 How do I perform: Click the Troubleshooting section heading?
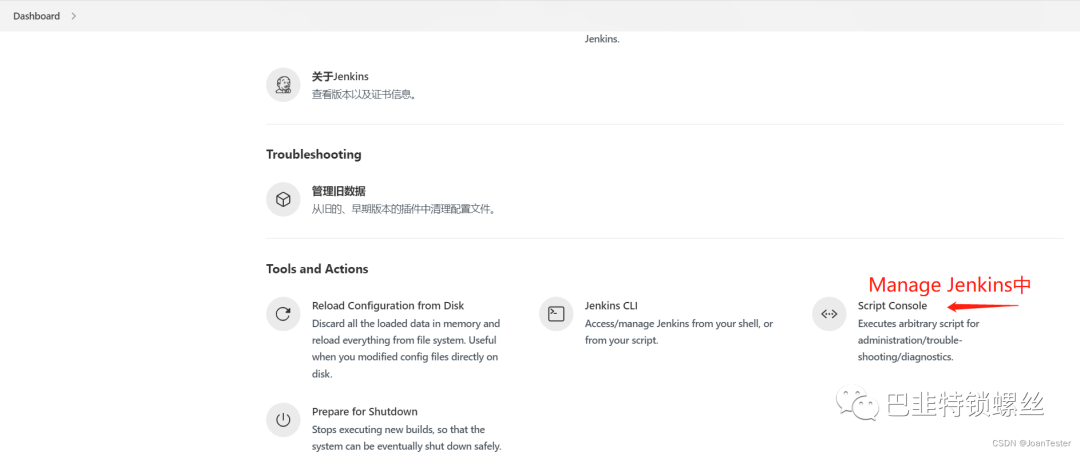313,154
